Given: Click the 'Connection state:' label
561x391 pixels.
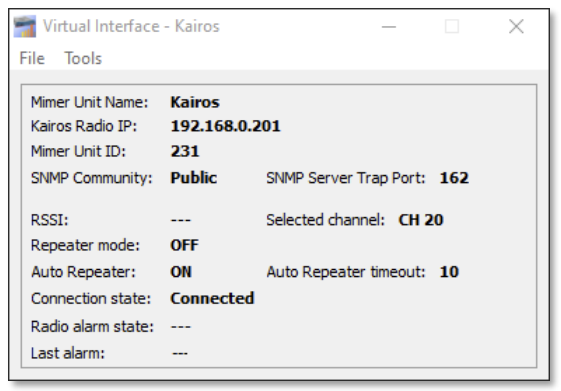Looking at the screenshot, I should [91, 298].
